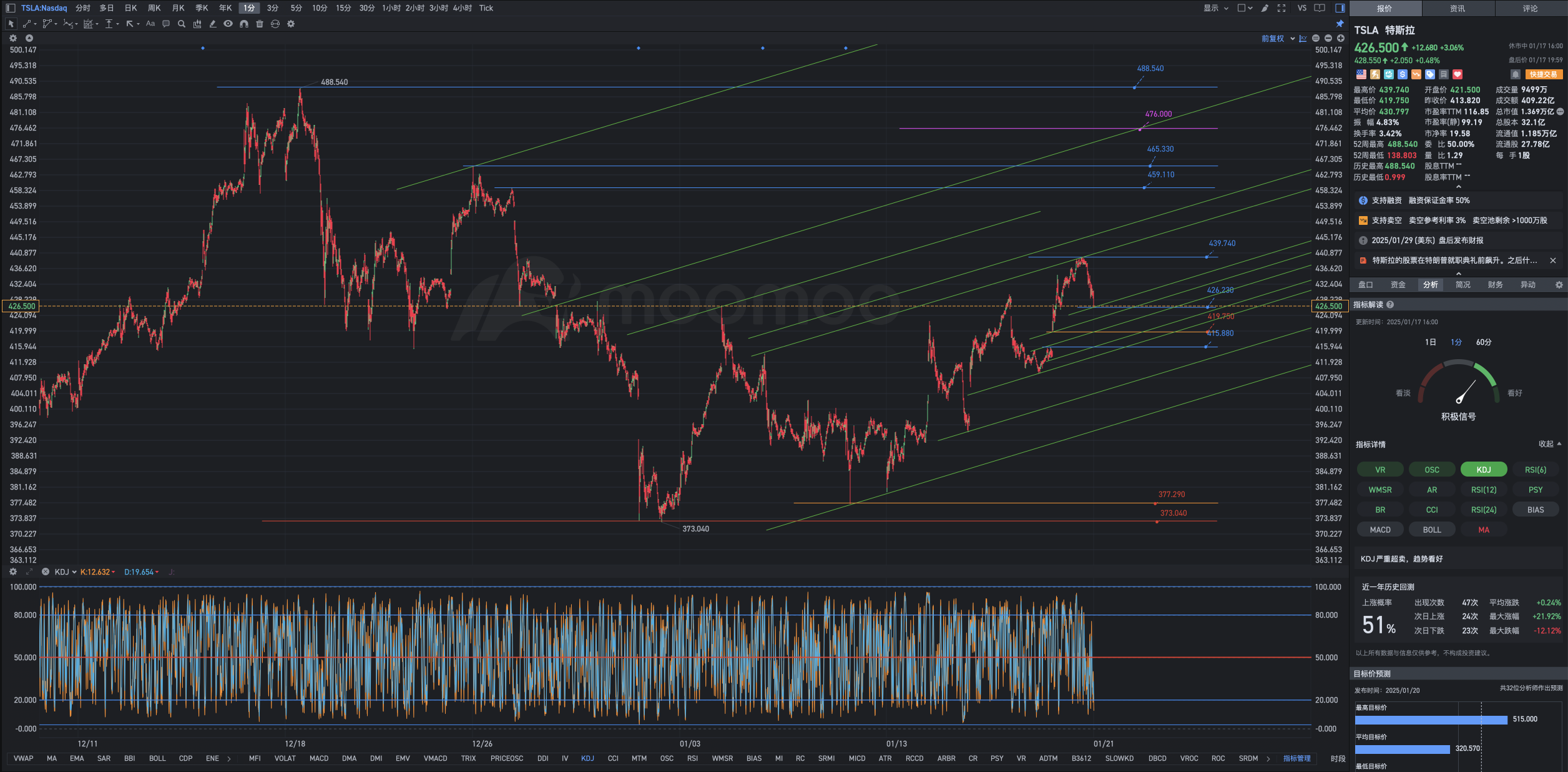Select the arrow annotation tool
Viewport: 1568px width, 772px height.
point(130,24)
